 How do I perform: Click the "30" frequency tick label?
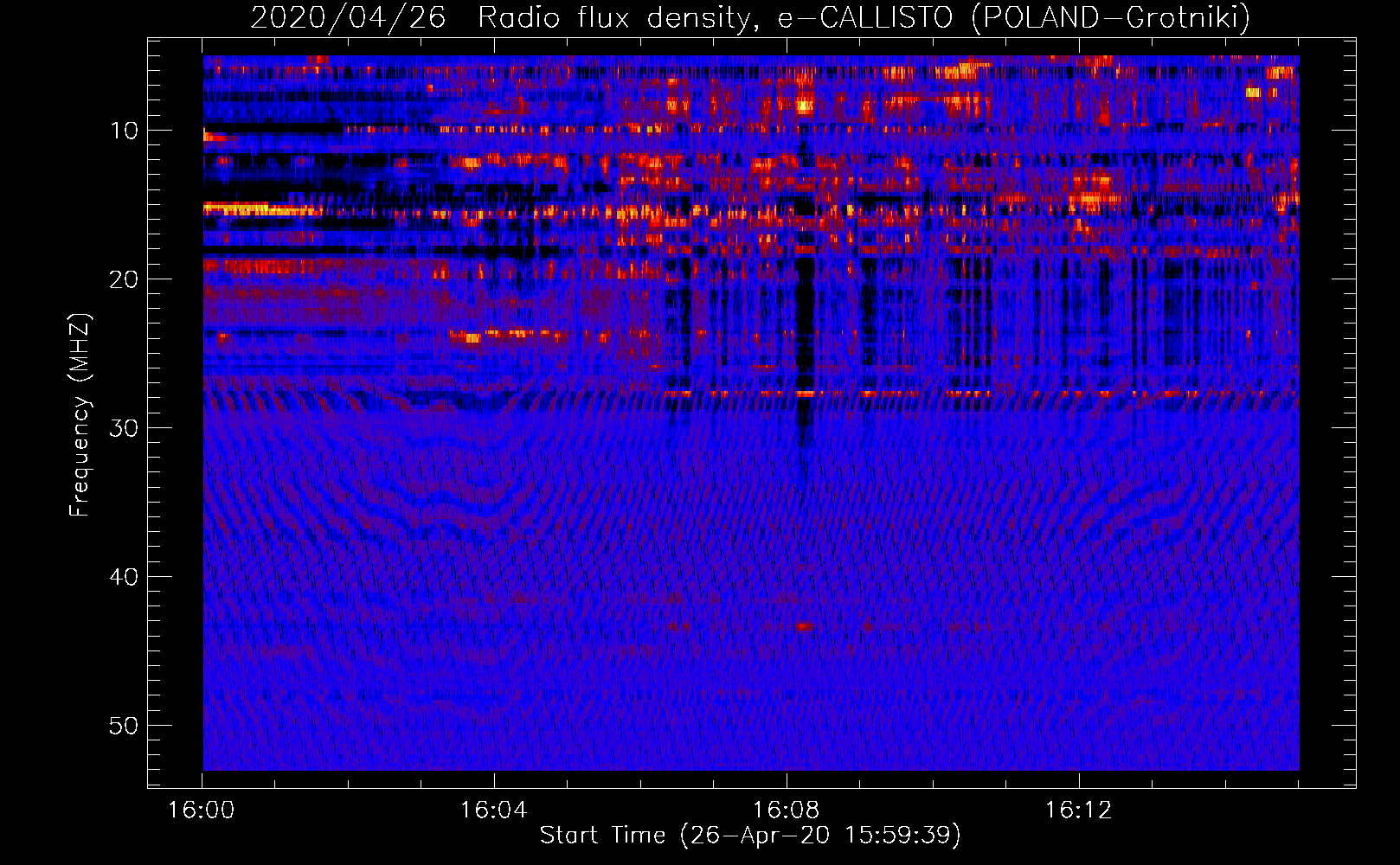click(x=124, y=428)
